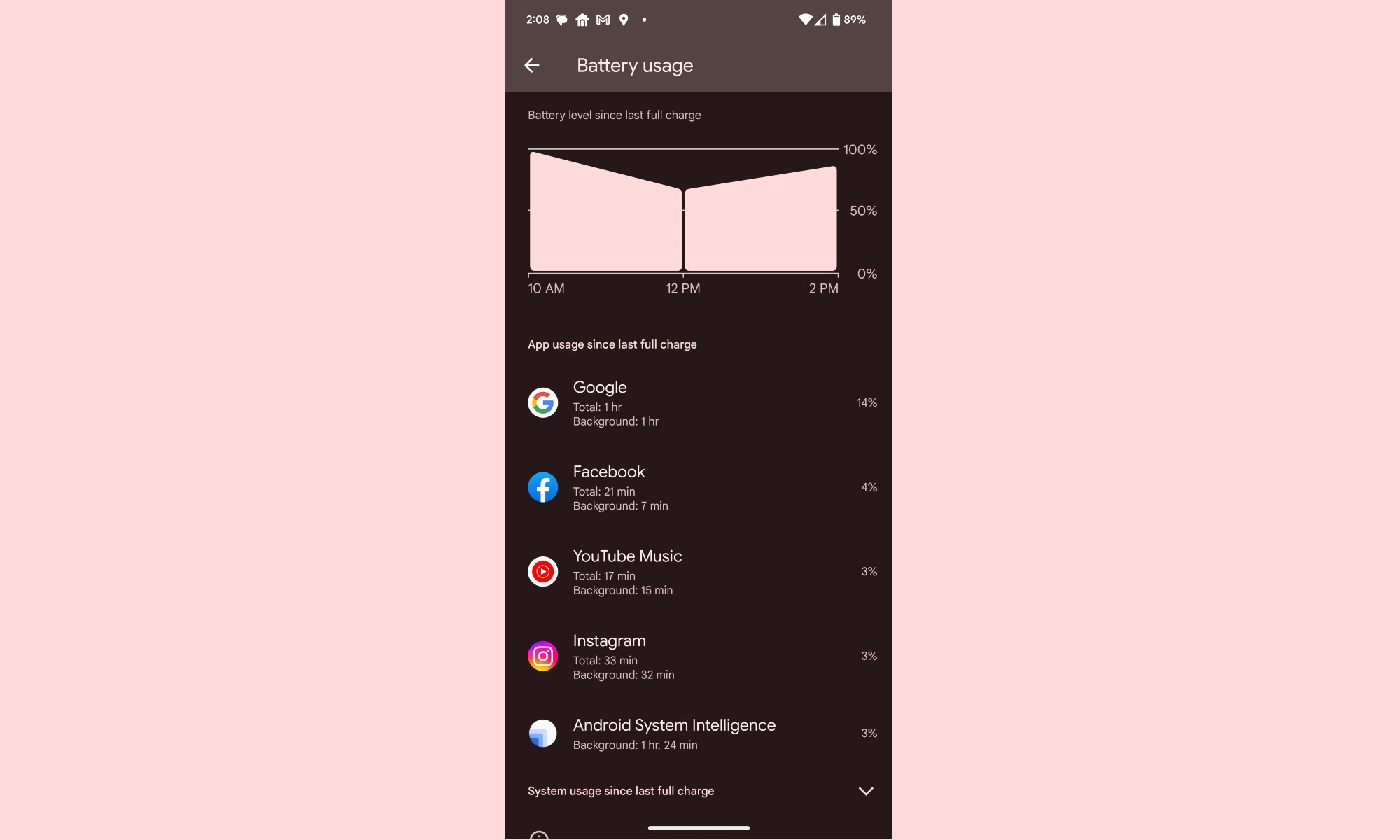Expand the System usage since last full charge

[x=866, y=791]
